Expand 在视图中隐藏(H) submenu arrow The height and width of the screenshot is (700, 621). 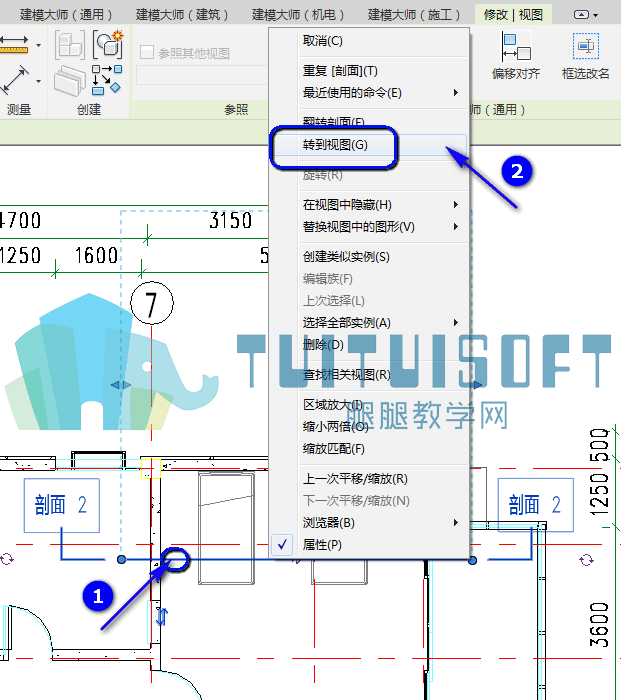pos(455,204)
